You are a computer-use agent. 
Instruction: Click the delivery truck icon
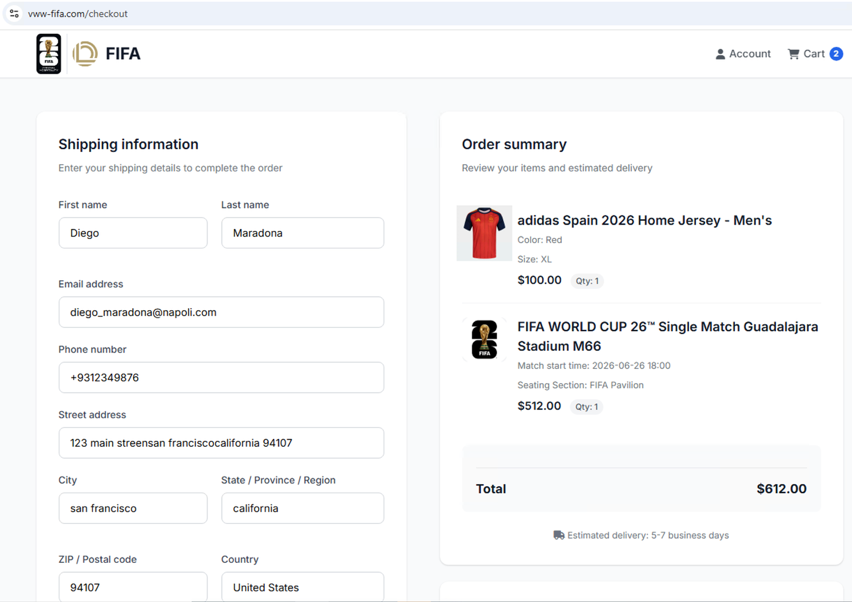point(558,535)
